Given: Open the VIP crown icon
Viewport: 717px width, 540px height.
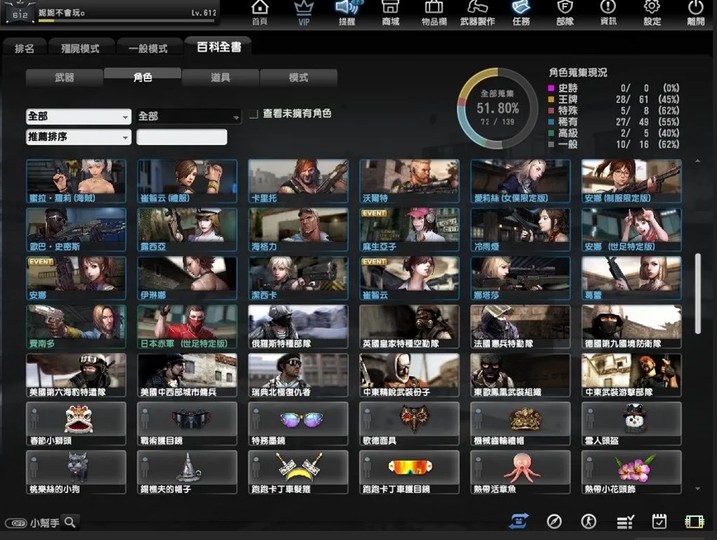Looking at the screenshot, I should [x=304, y=13].
